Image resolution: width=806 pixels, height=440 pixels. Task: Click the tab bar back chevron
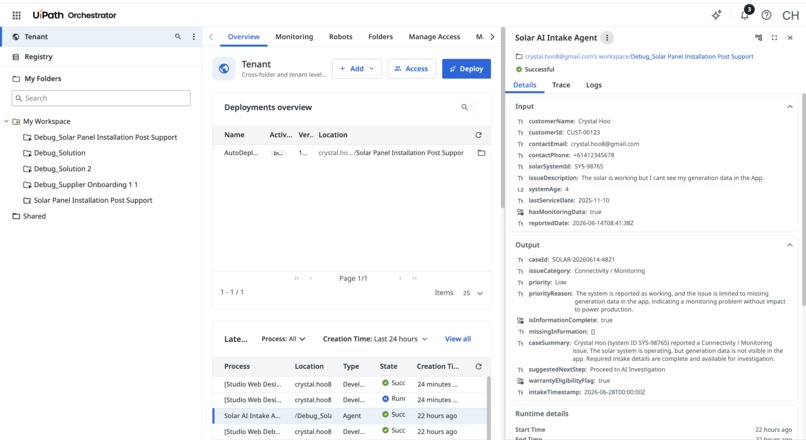point(211,37)
